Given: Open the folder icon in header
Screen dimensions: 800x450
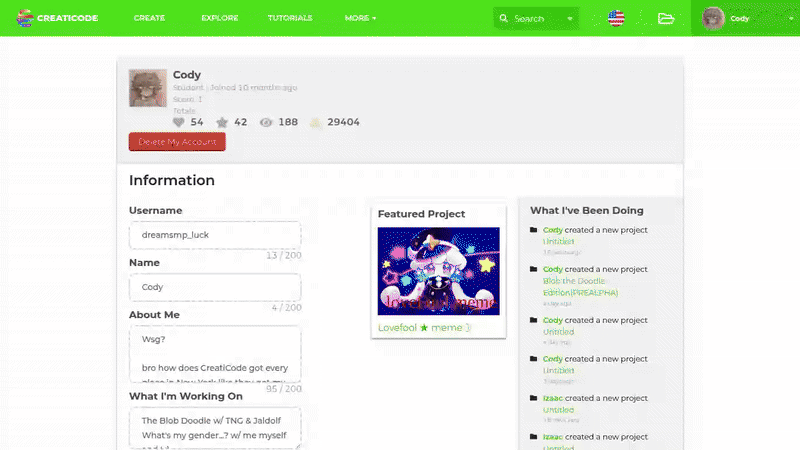Looking at the screenshot, I should point(667,18).
